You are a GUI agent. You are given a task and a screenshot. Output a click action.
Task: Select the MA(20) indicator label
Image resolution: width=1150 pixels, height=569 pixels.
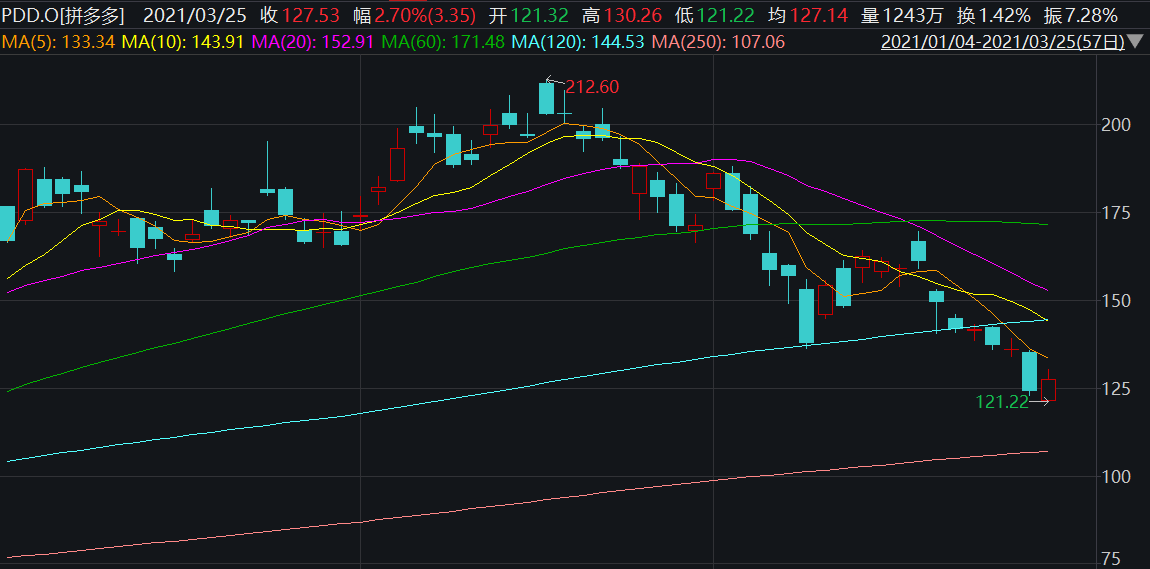[310, 42]
